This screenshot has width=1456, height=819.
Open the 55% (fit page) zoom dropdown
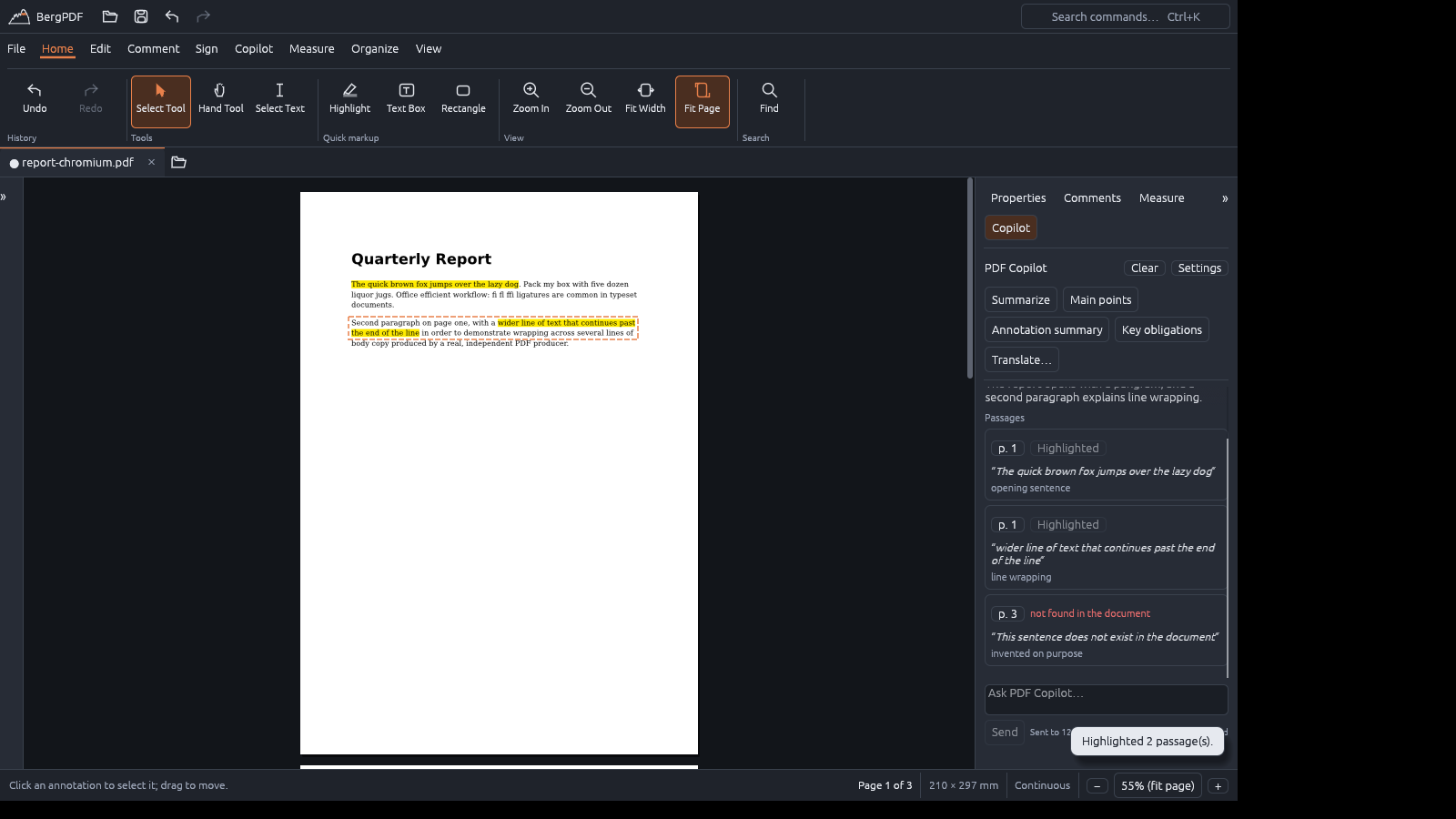click(1158, 786)
